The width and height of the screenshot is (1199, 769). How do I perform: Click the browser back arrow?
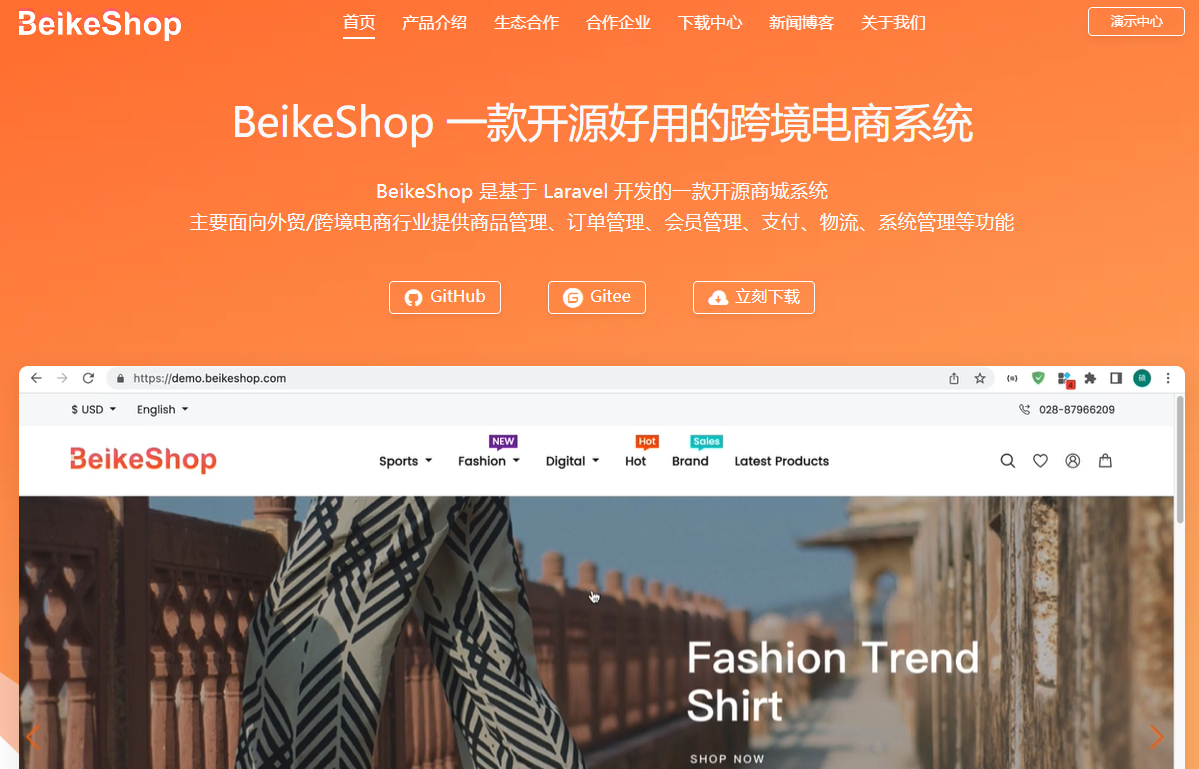[x=36, y=378]
